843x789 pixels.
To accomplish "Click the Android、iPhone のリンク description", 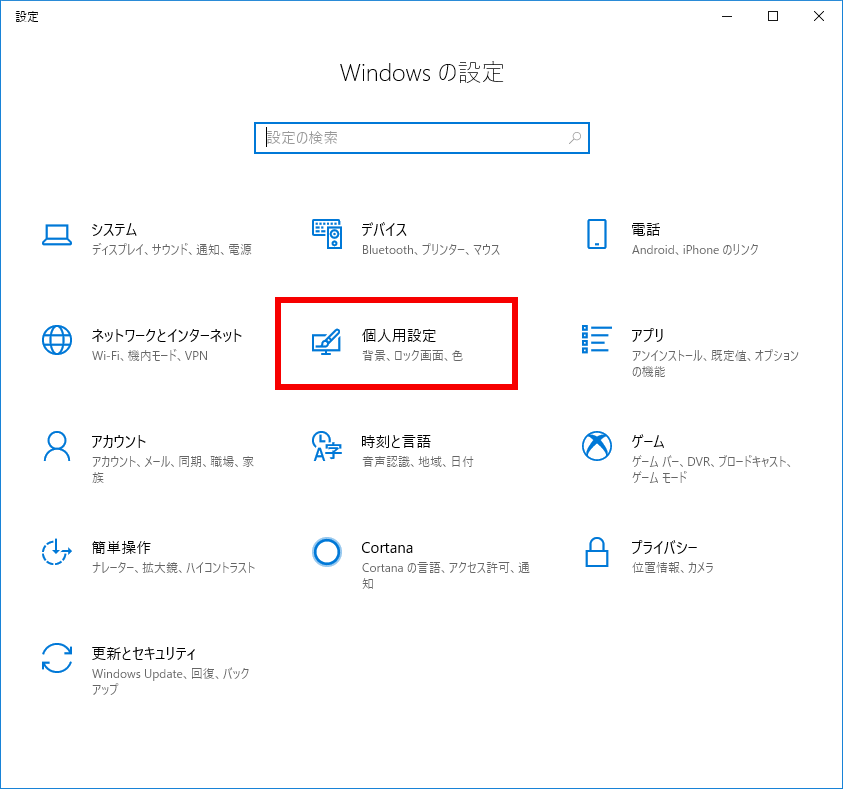I will tap(695, 249).
